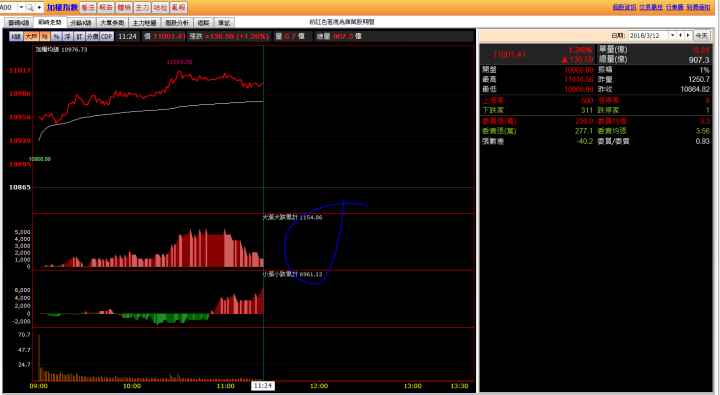Click the 交易屬性 link at top right

[x=651, y=7]
